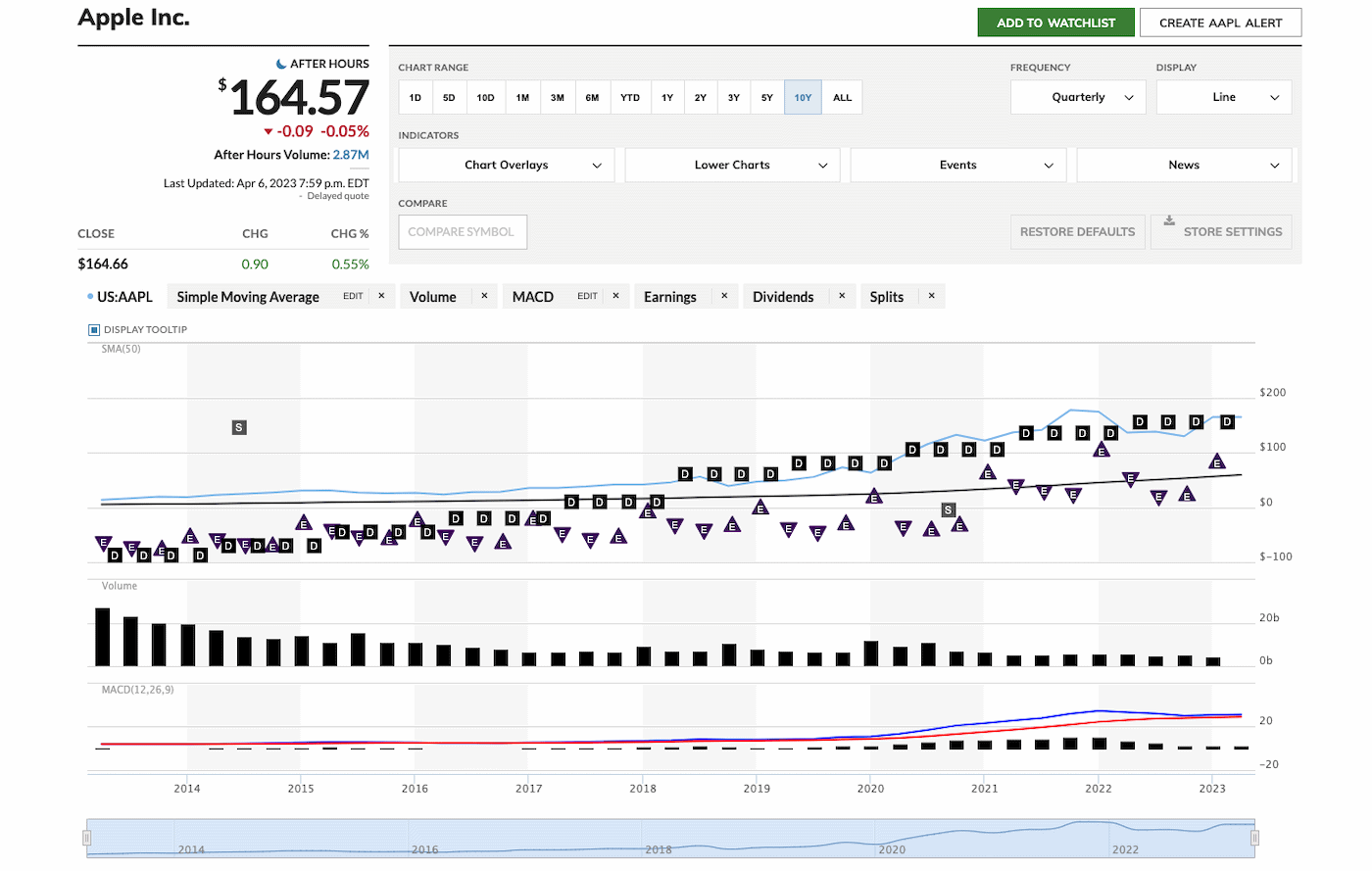The height and width of the screenshot is (871, 1372).
Task: Expand the Chart Overlays dropdown
Action: (507, 165)
